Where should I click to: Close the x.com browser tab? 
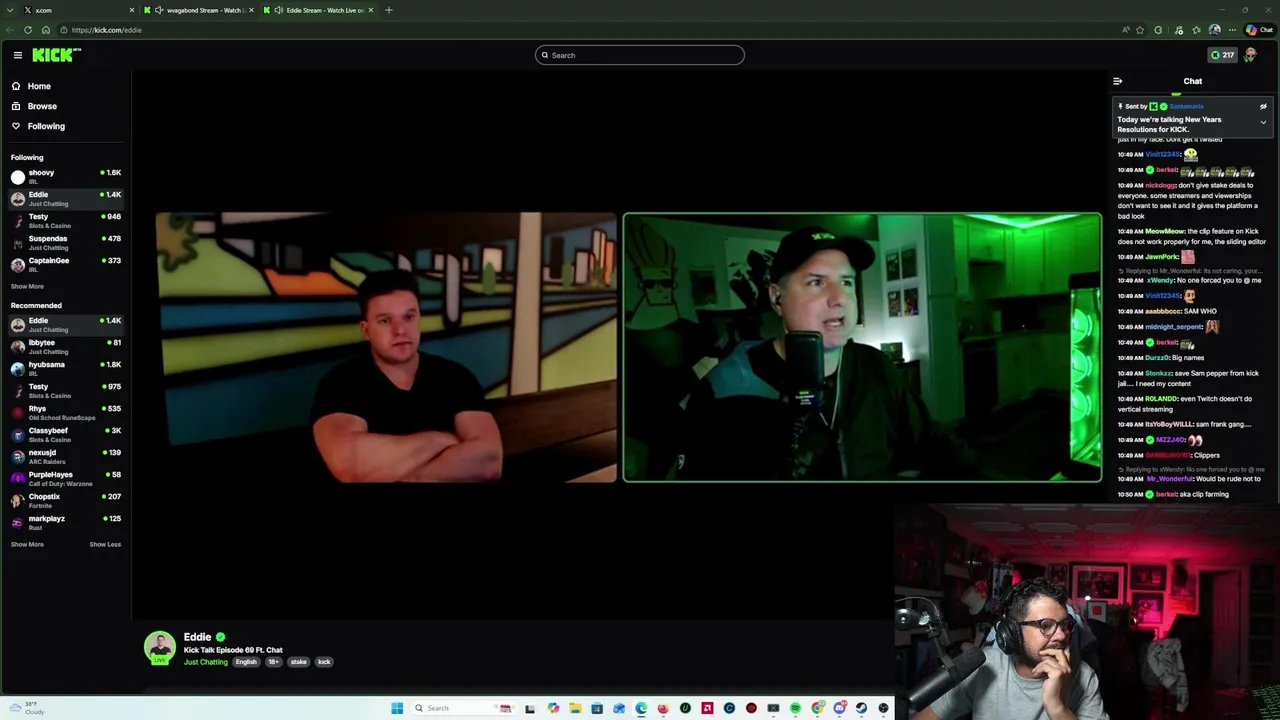pos(132,10)
